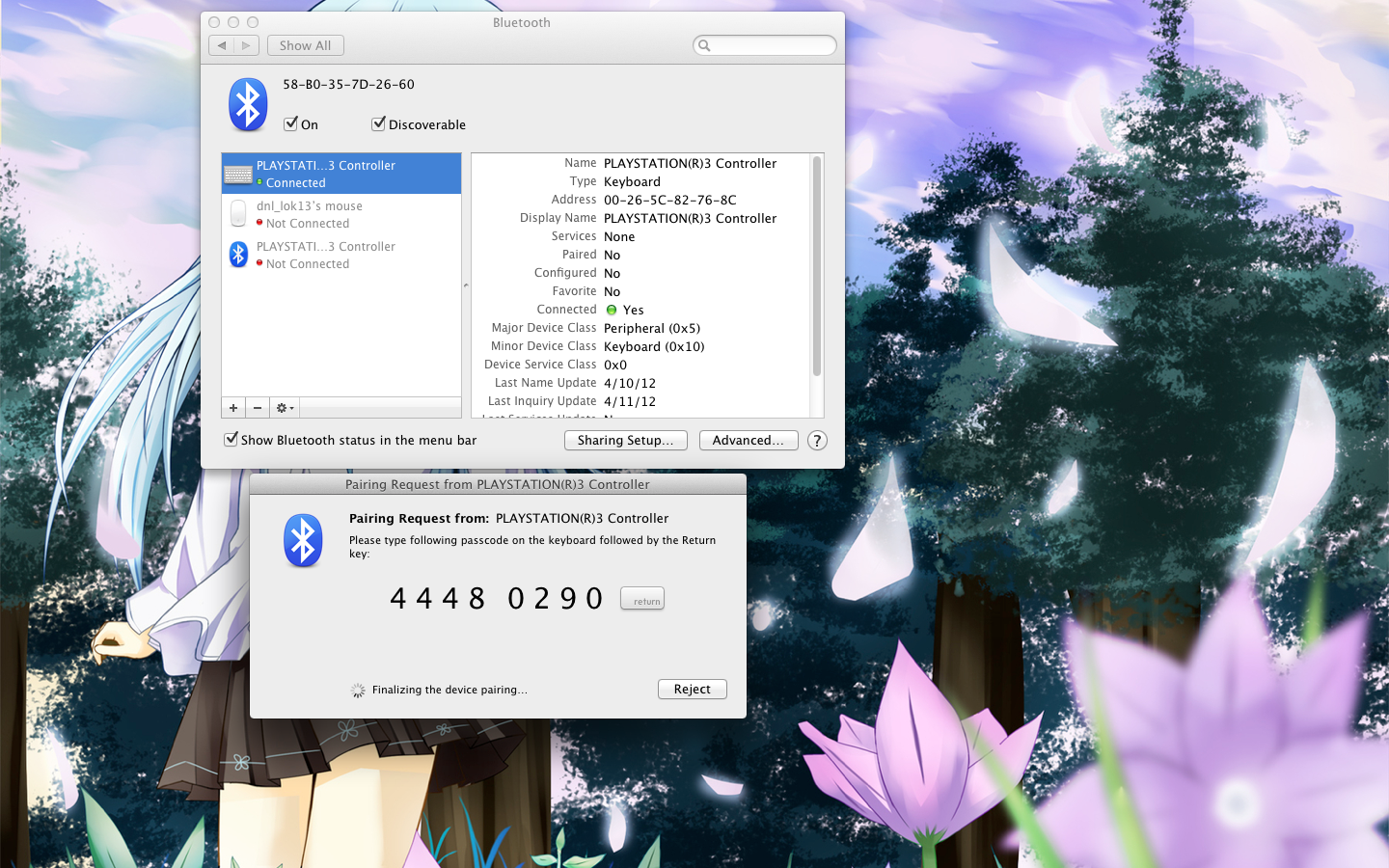
Task: Click the Bluetooth window title bar text
Action: (522, 22)
